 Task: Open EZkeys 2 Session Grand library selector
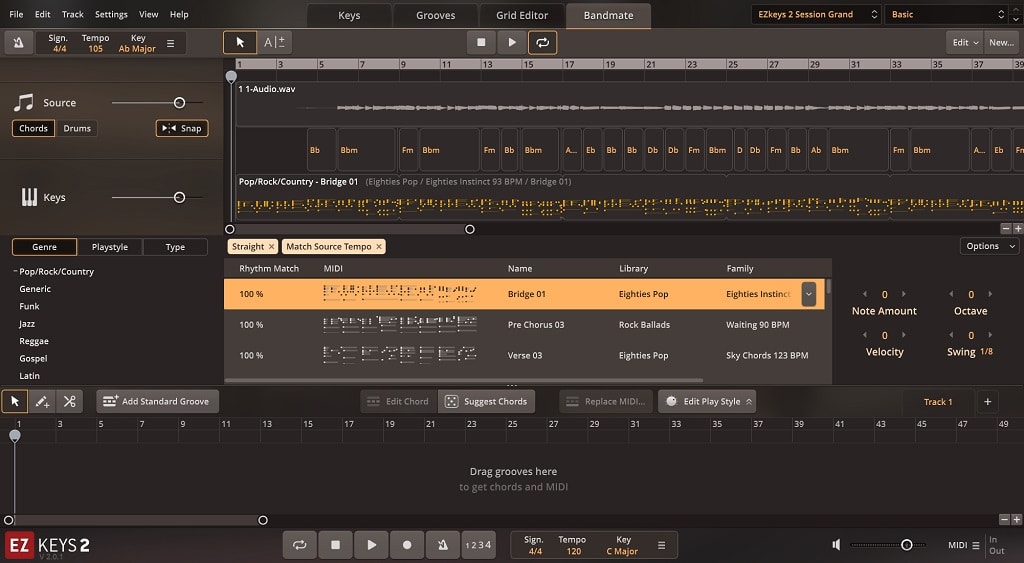tap(816, 14)
